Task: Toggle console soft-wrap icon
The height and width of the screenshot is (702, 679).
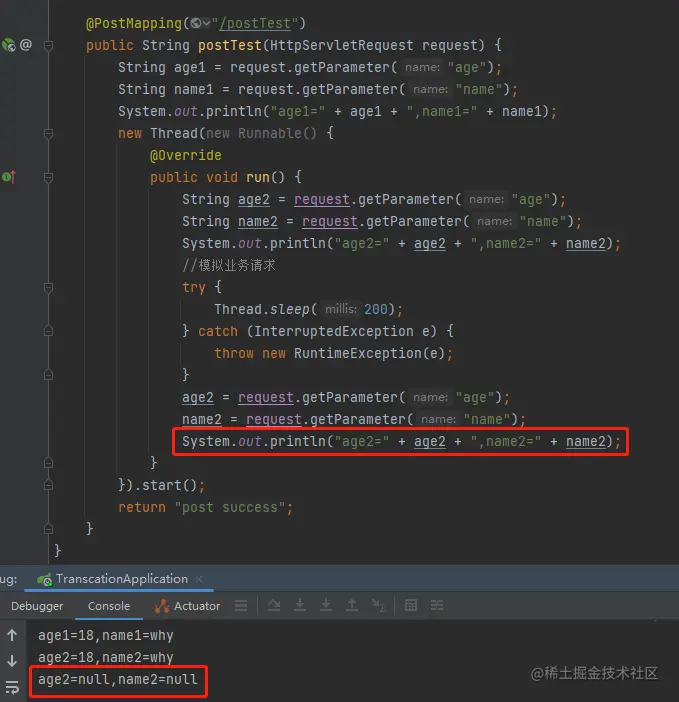Action: pos(12,687)
